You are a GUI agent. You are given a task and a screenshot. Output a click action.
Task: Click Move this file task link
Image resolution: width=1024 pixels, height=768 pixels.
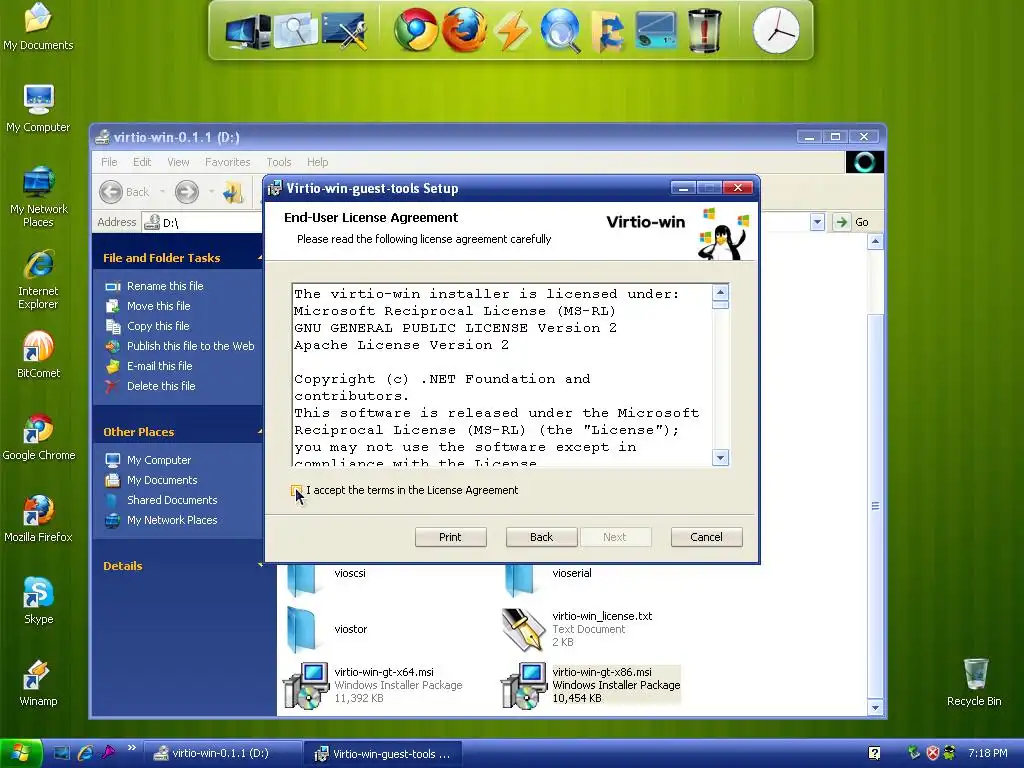pyautogui.click(x=159, y=306)
